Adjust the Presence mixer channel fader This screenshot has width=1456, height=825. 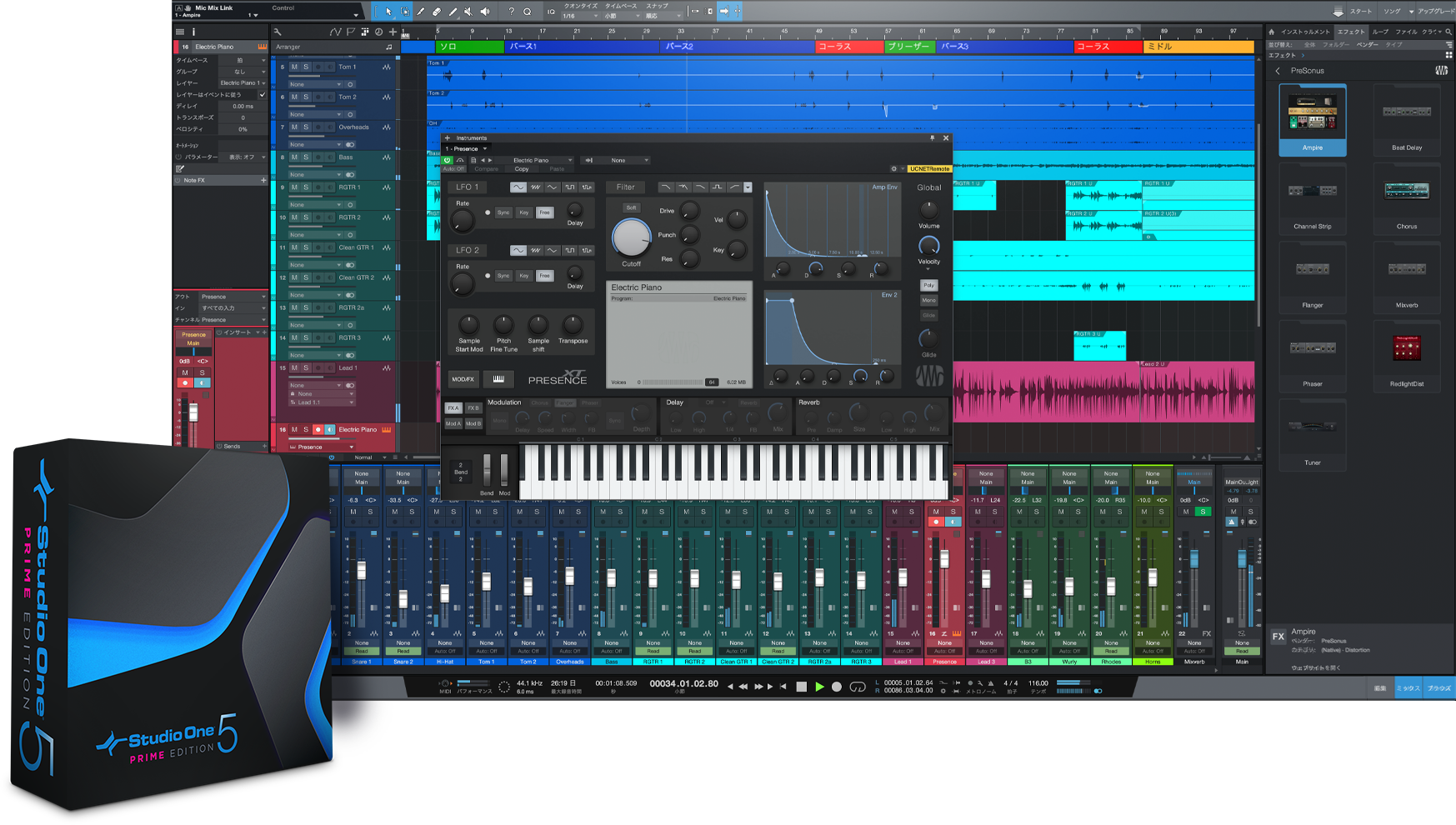click(944, 558)
